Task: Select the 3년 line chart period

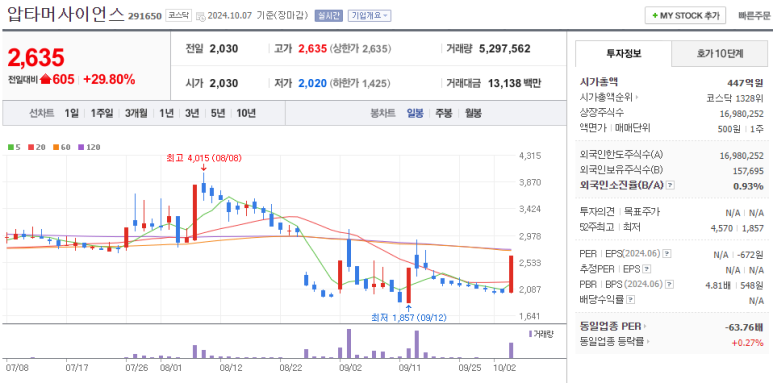Action: coord(192,113)
